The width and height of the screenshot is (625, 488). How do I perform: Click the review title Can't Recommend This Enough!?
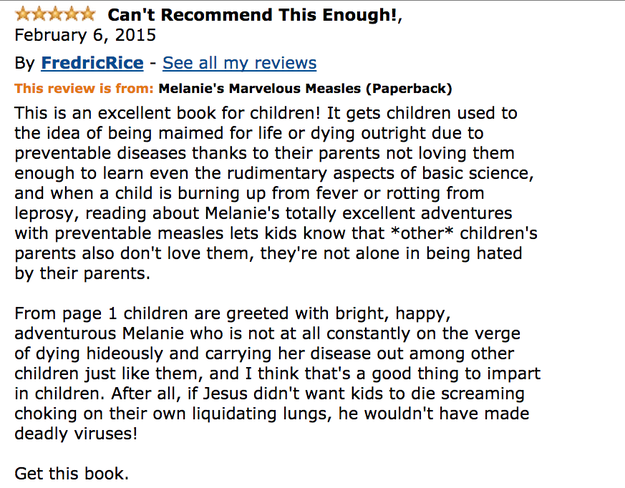[253, 15]
